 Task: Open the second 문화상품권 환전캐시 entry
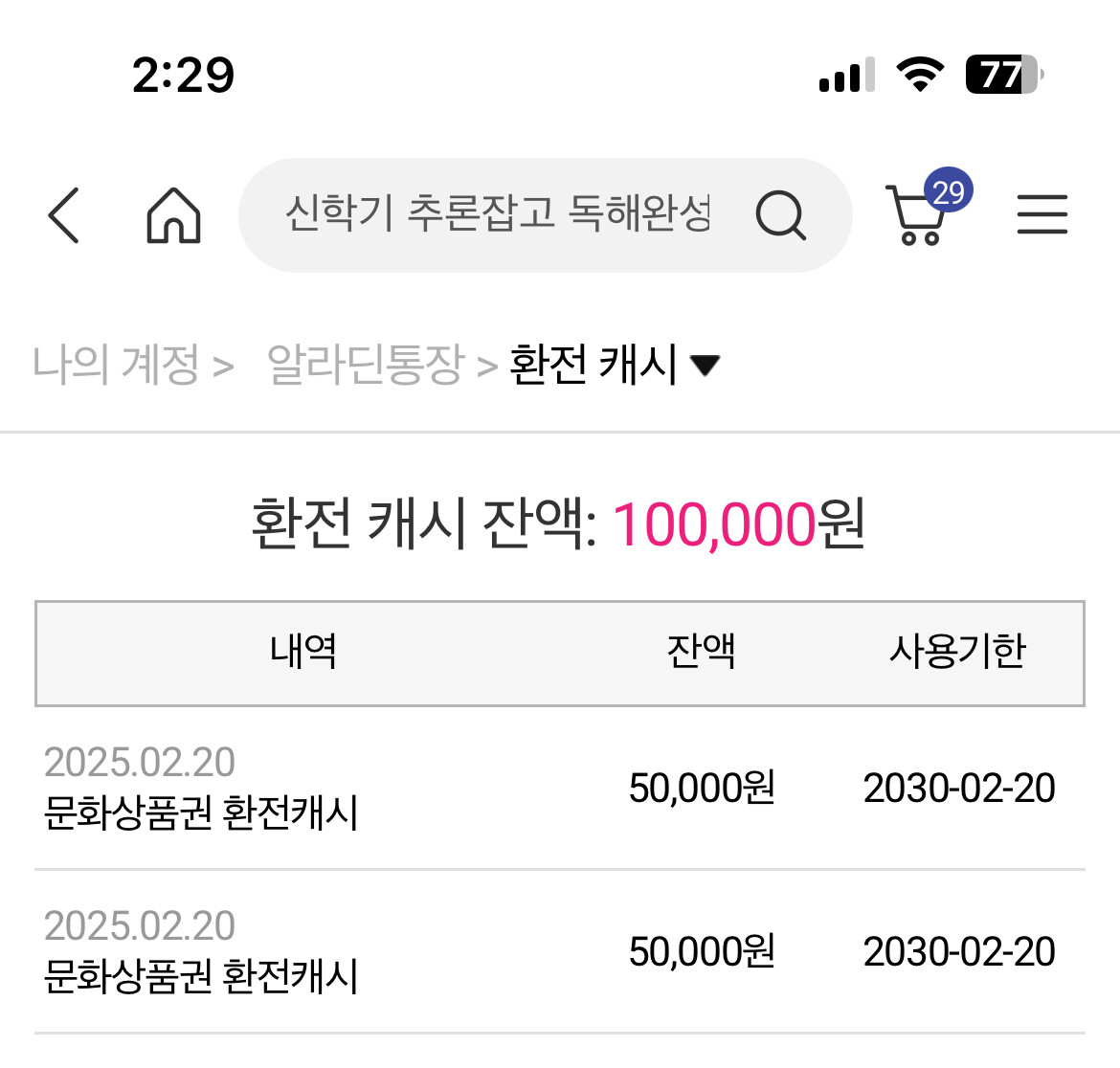pyautogui.click(x=201, y=976)
